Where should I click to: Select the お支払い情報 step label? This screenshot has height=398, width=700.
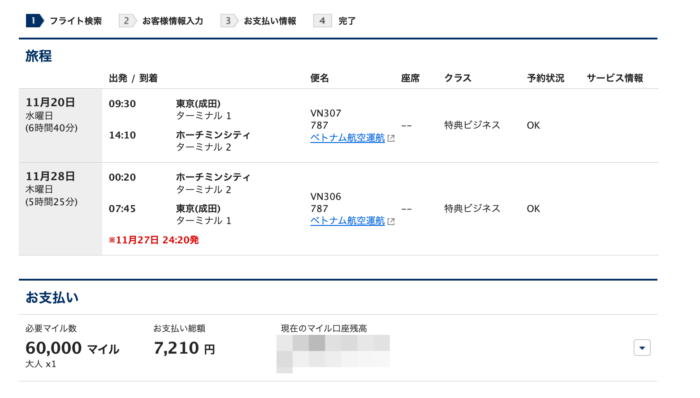270,21
